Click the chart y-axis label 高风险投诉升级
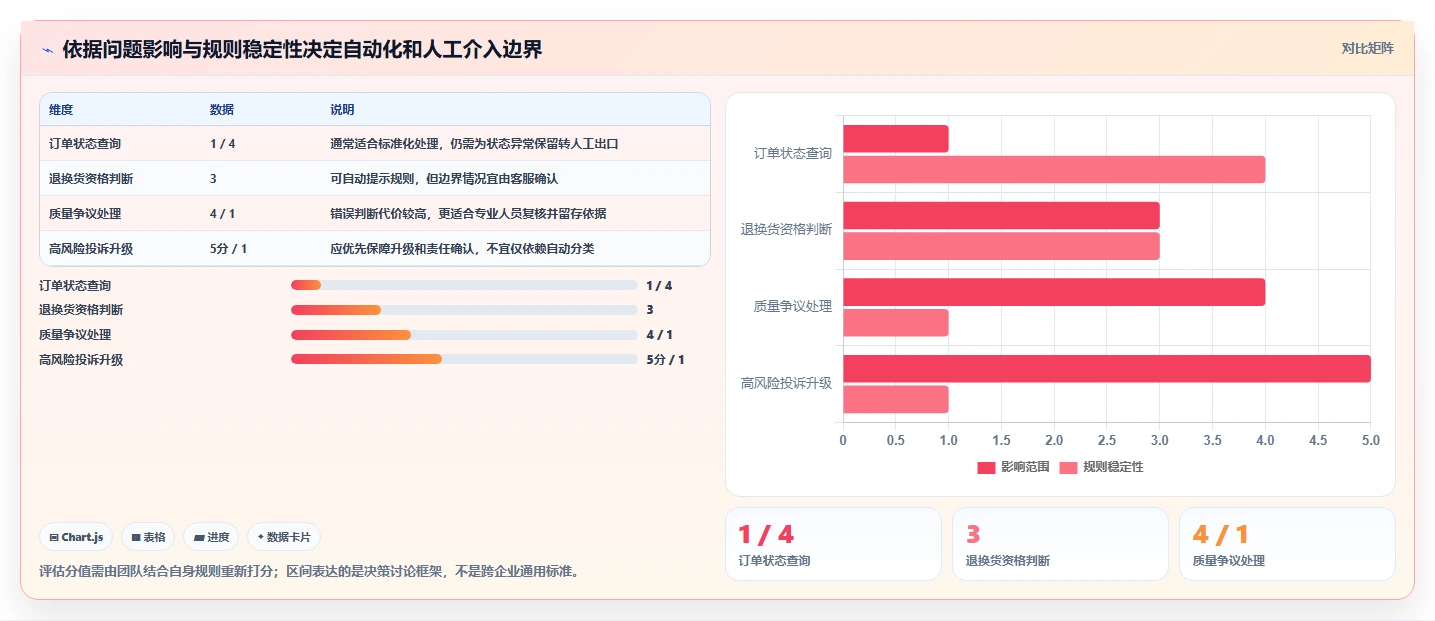 point(786,383)
